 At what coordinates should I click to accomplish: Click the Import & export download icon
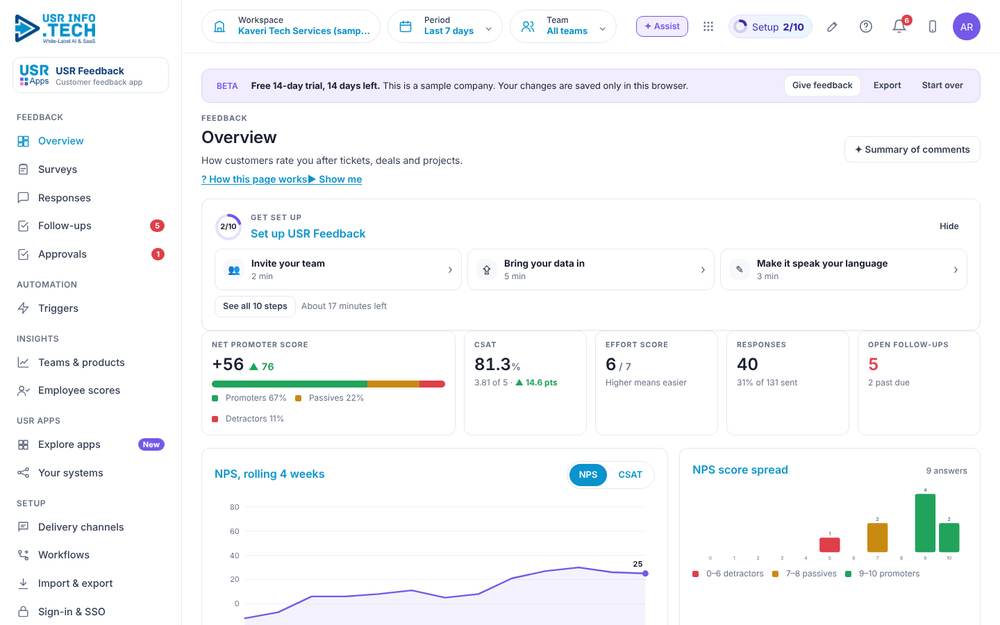[23, 583]
